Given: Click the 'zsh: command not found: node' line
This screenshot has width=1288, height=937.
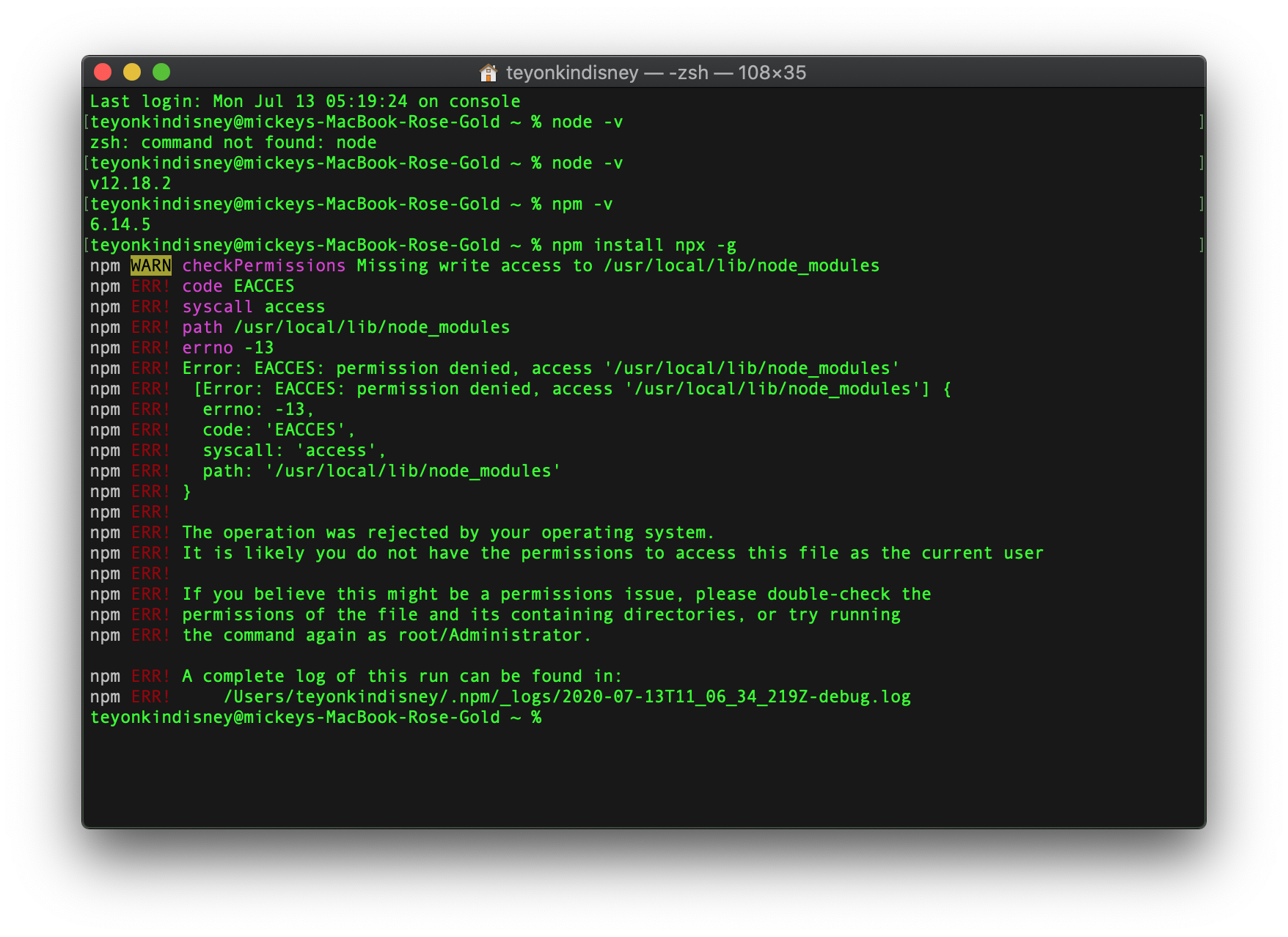Looking at the screenshot, I should [x=233, y=142].
